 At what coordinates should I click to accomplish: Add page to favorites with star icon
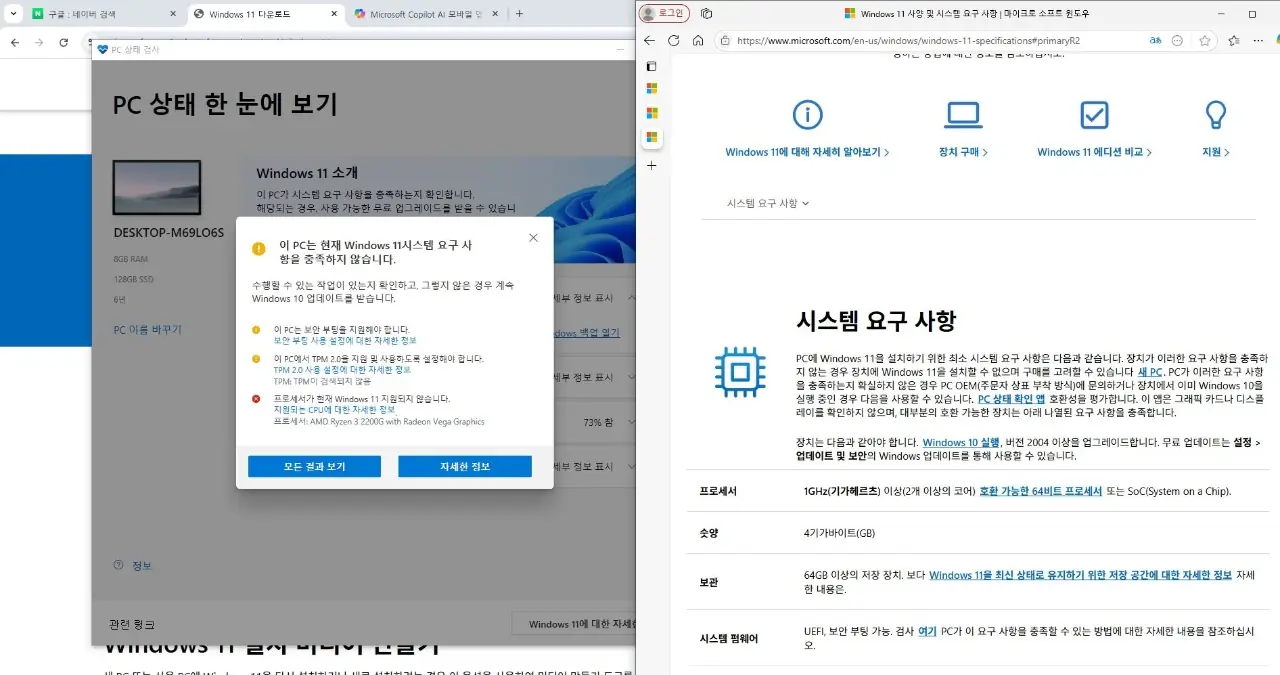coord(1205,41)
